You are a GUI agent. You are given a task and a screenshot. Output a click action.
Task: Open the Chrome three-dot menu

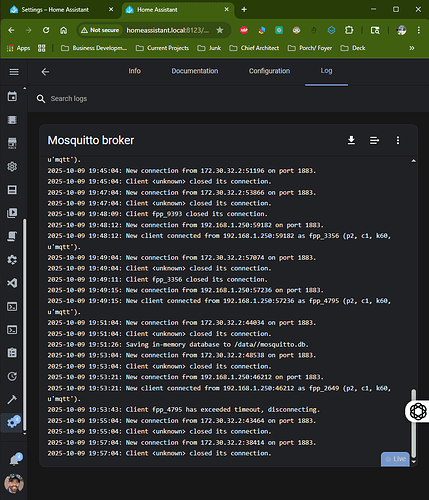419,30
